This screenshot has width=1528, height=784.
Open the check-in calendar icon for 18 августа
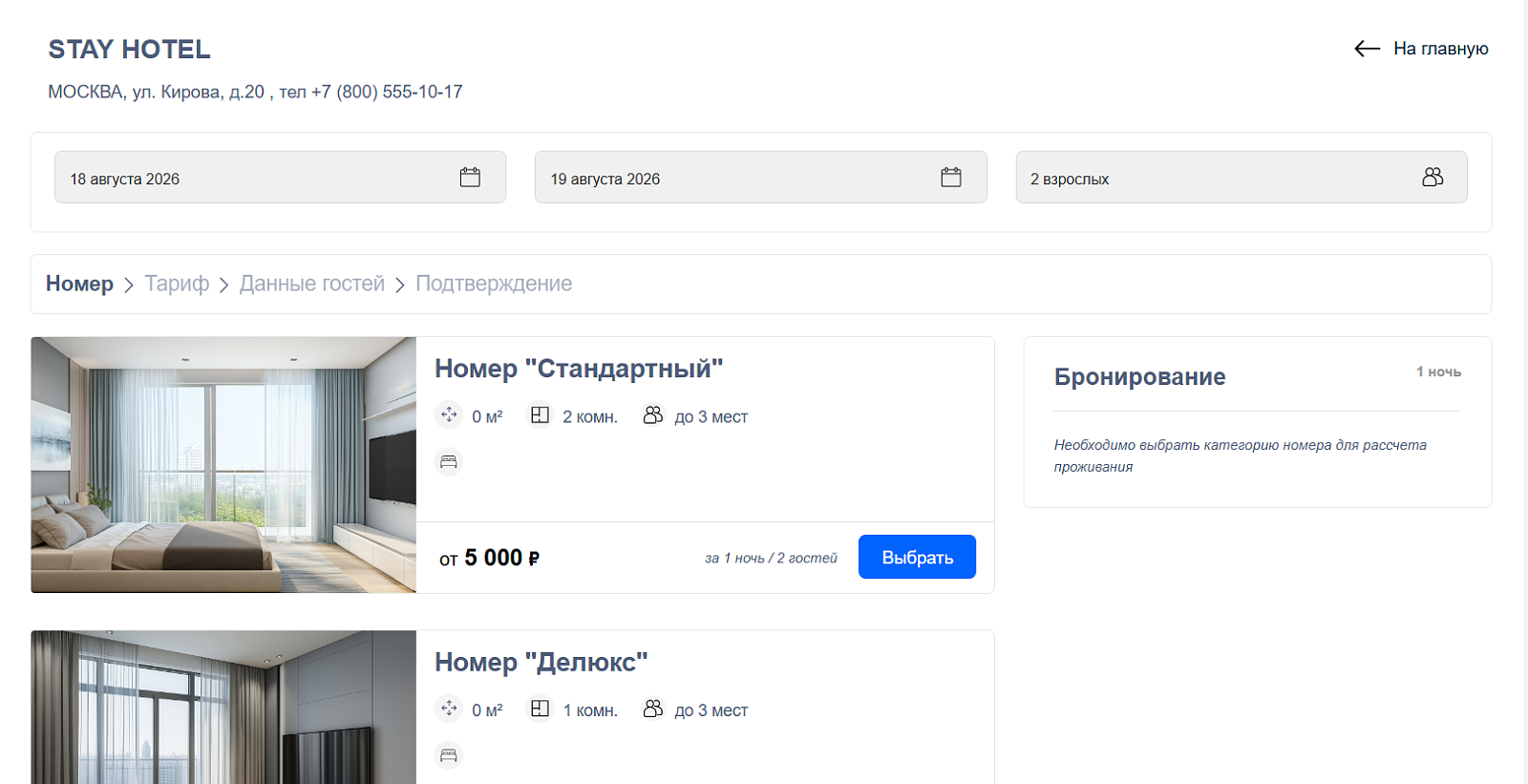[x=470, y=178]
